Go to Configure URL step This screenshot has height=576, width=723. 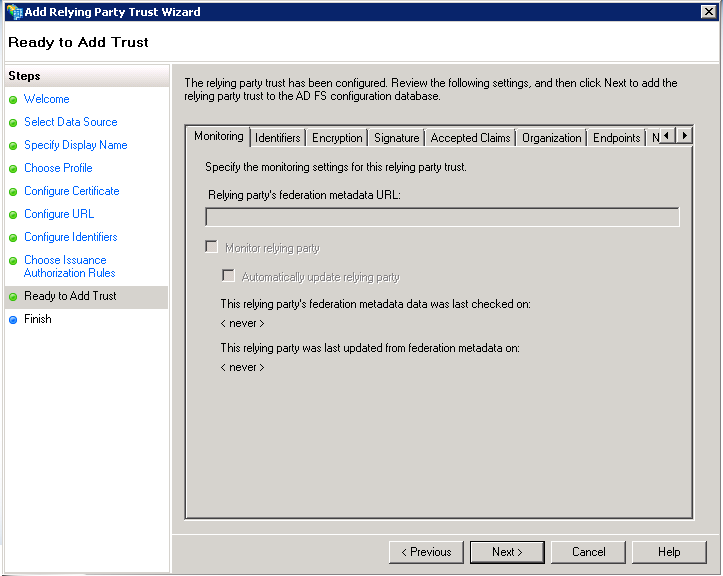59,214
